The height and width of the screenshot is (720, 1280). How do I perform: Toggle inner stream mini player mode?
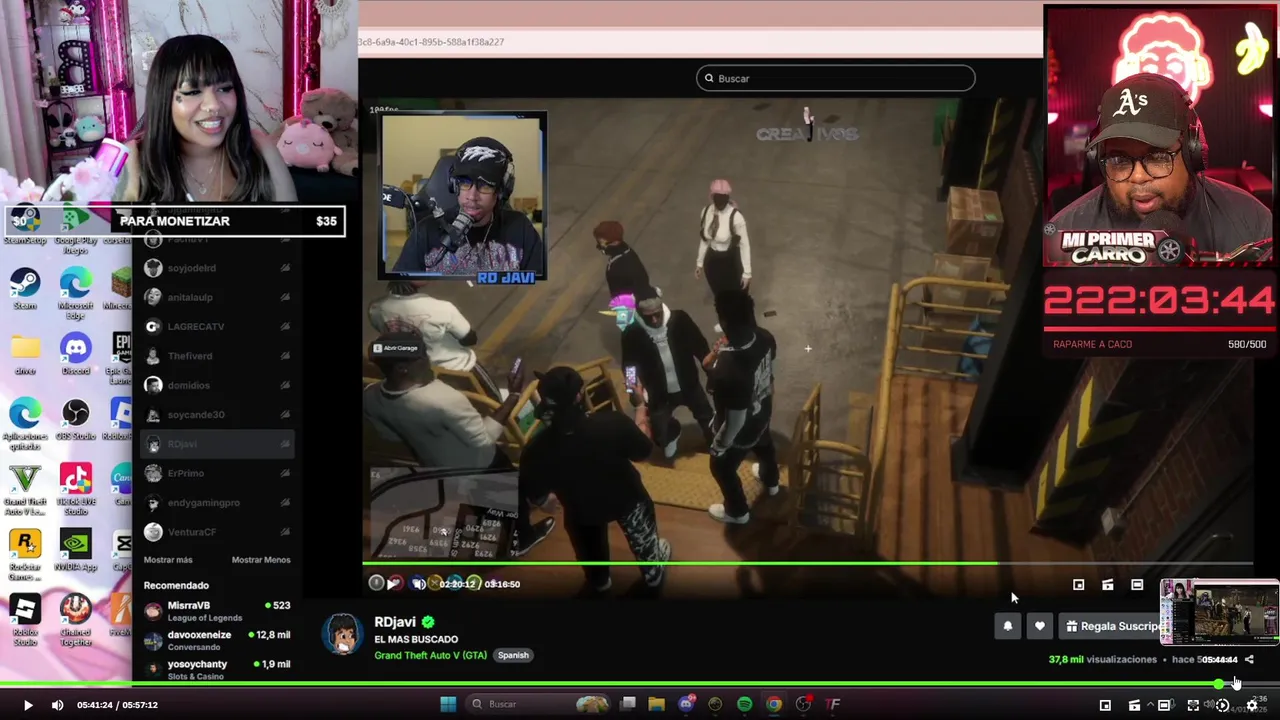1078,585
